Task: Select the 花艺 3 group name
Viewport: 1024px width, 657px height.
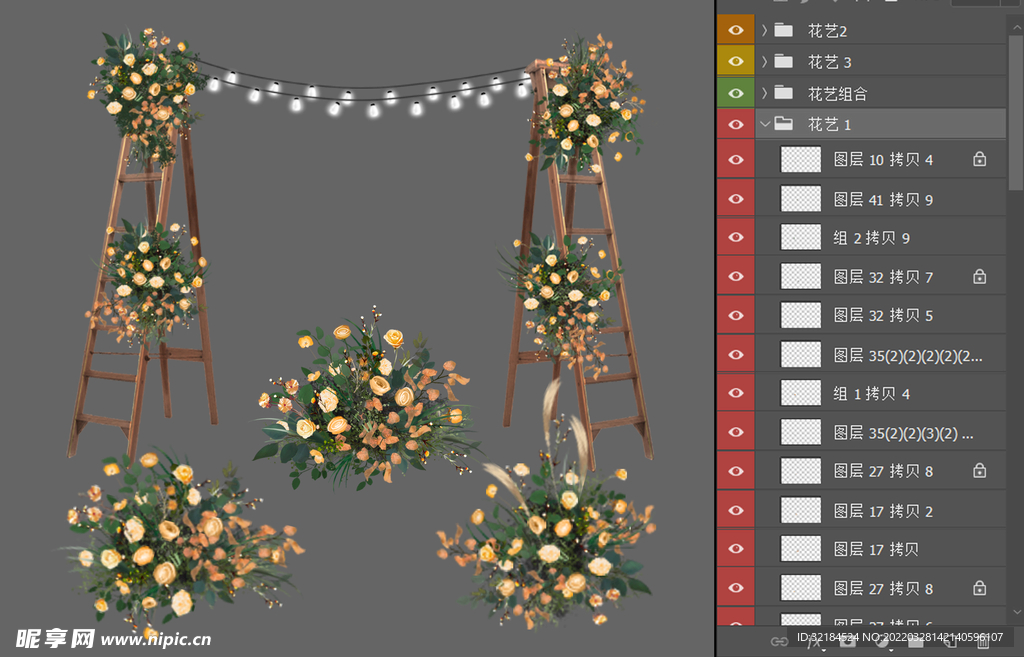Action: tap(829, 62)
